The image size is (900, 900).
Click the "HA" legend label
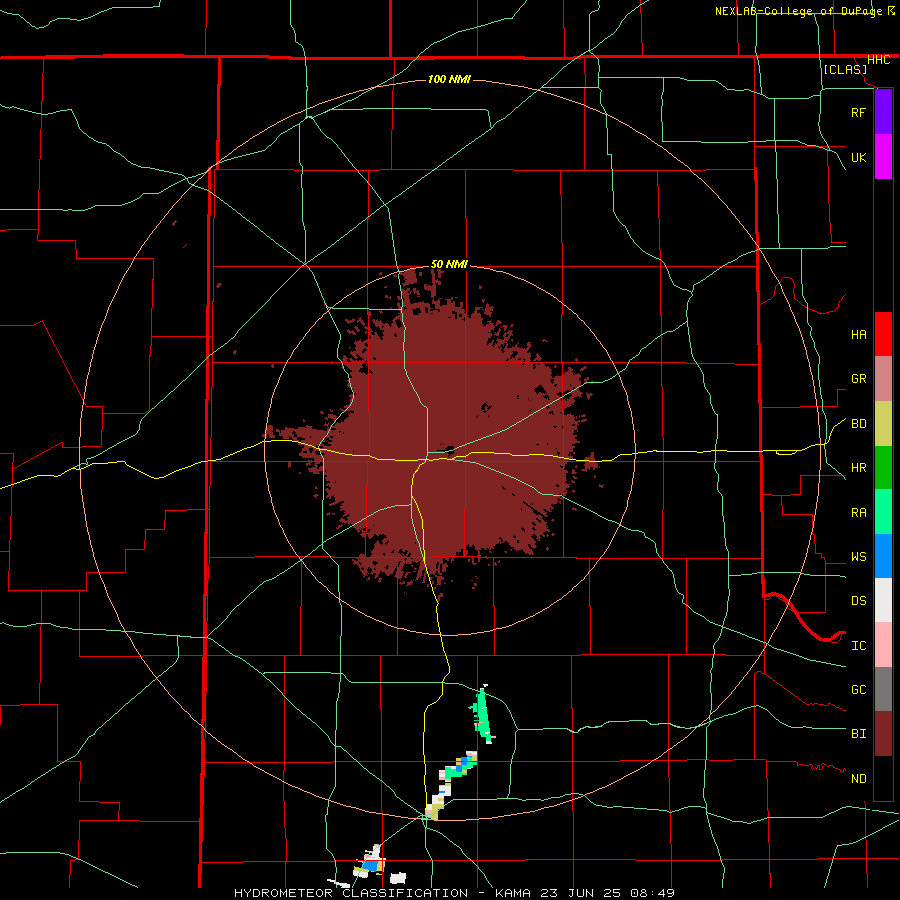pos(858,334)
